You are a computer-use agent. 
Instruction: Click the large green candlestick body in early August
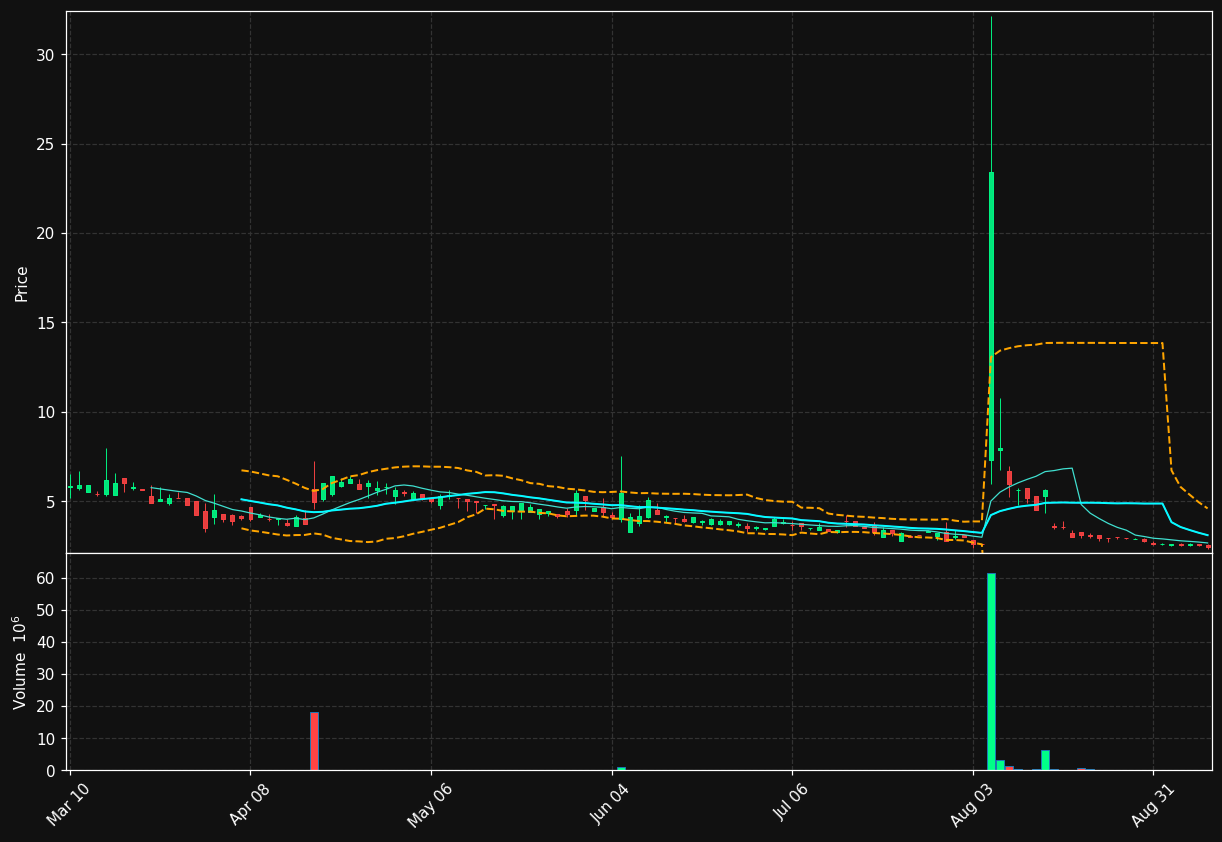[x=991, y=315]
